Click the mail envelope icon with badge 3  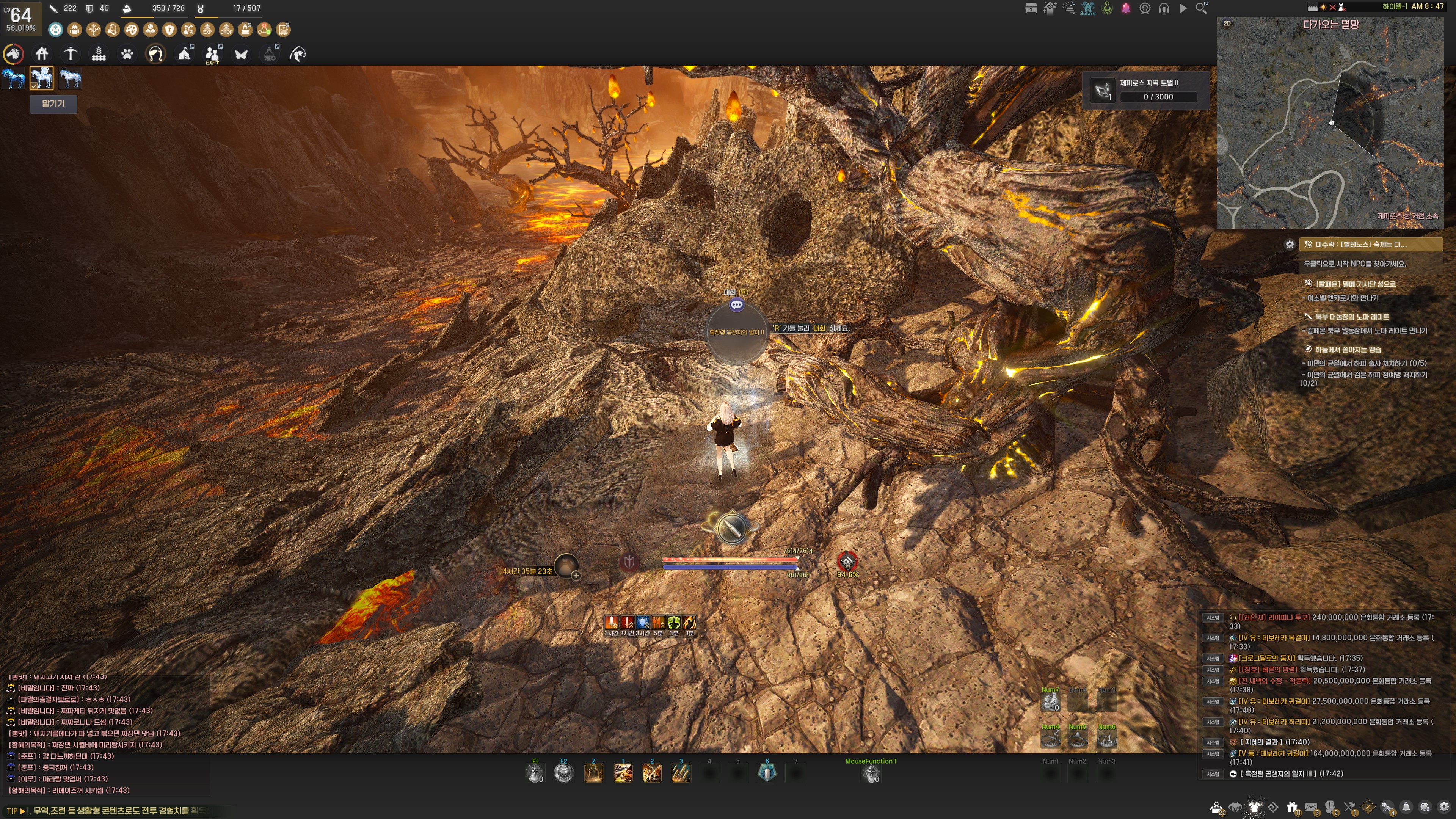pos(1311,807)
